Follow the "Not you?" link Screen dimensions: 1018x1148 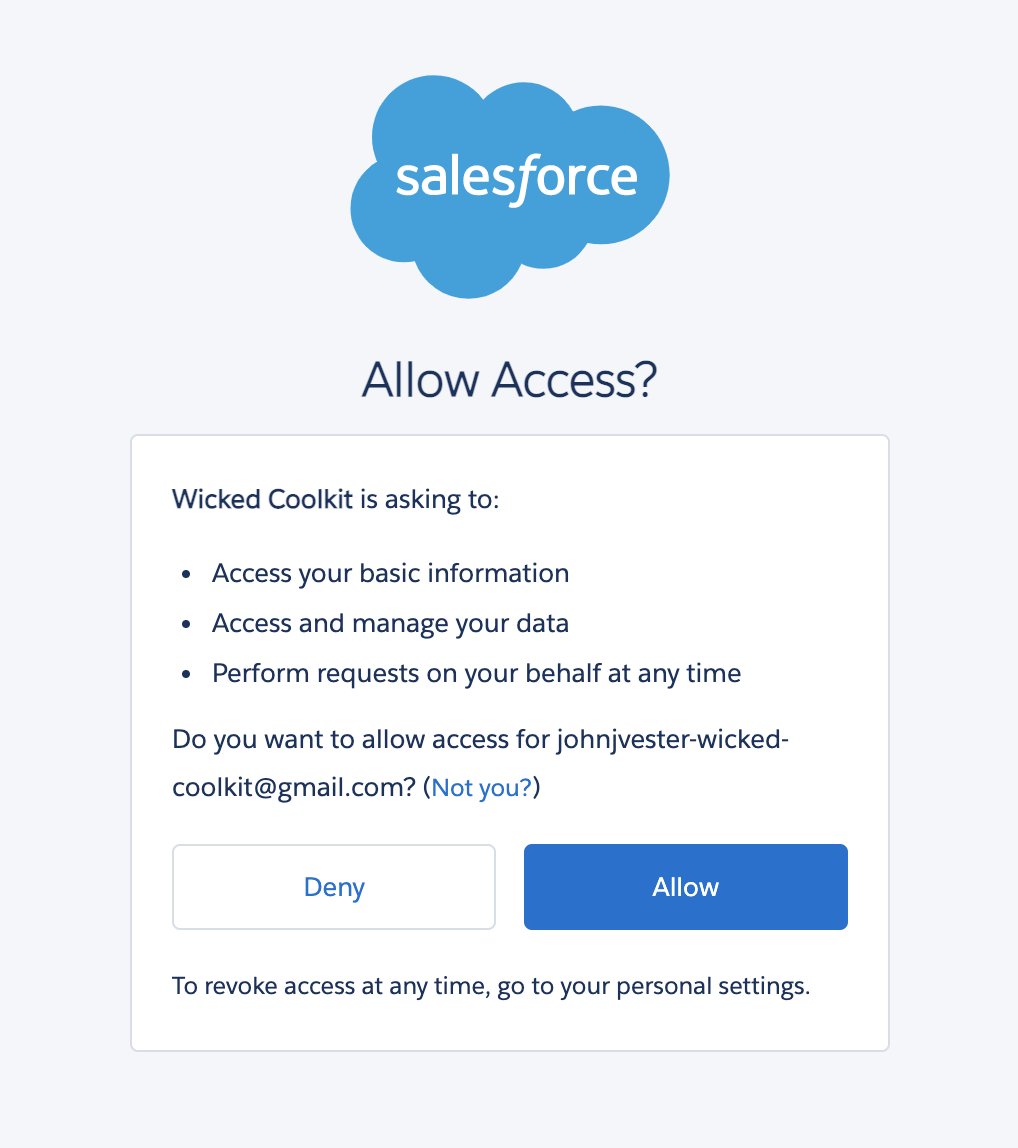(x=482, y=788)
